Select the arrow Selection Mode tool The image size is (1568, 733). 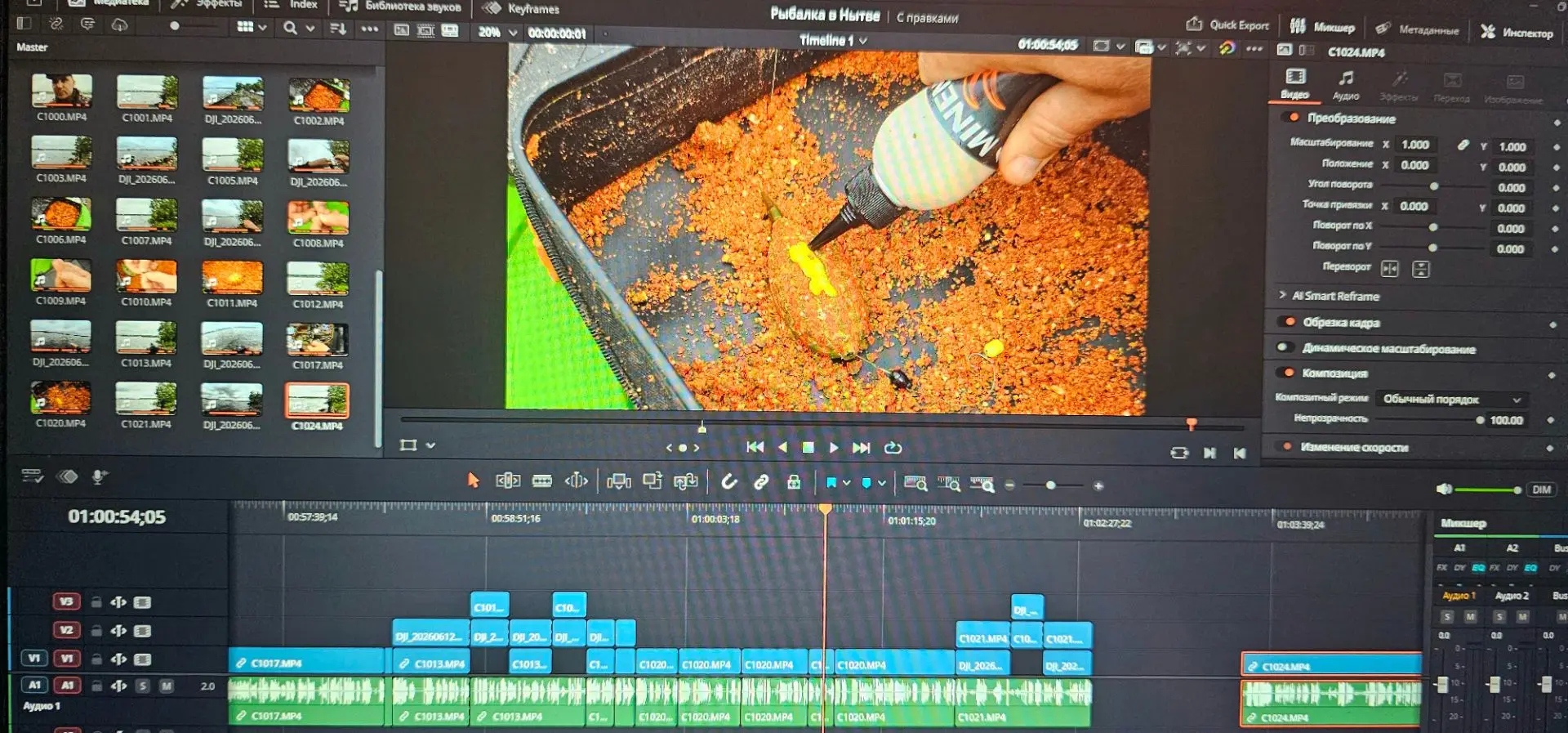tap(473, 480)
